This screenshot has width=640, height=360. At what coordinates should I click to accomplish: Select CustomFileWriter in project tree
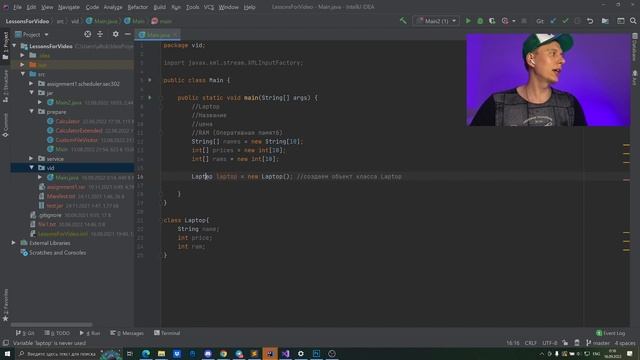tap(76, 140)
